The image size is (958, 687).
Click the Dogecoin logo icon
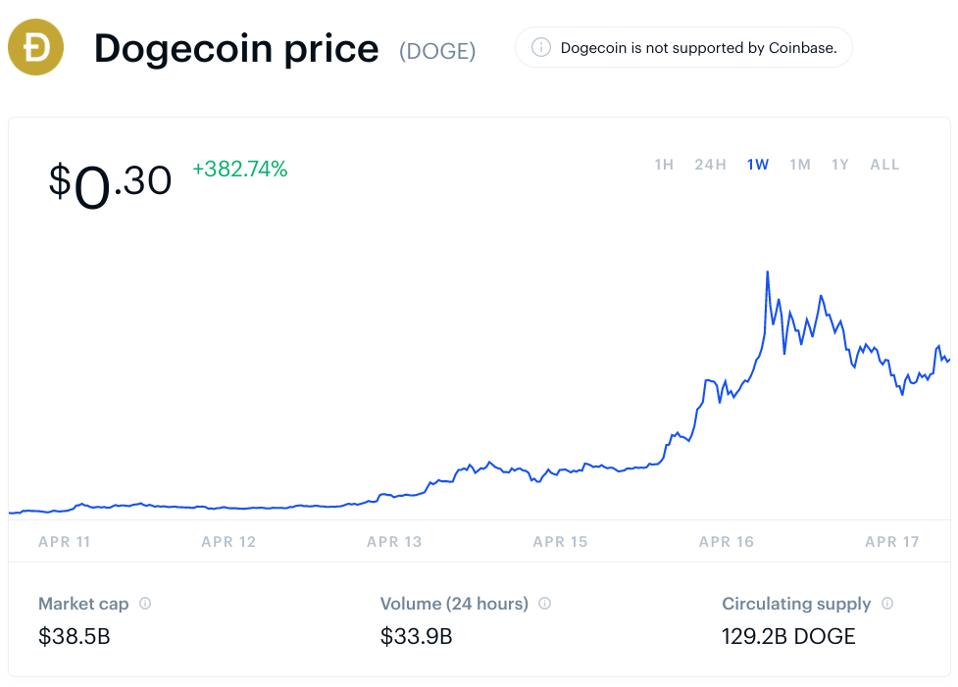[x=35, y=46]
